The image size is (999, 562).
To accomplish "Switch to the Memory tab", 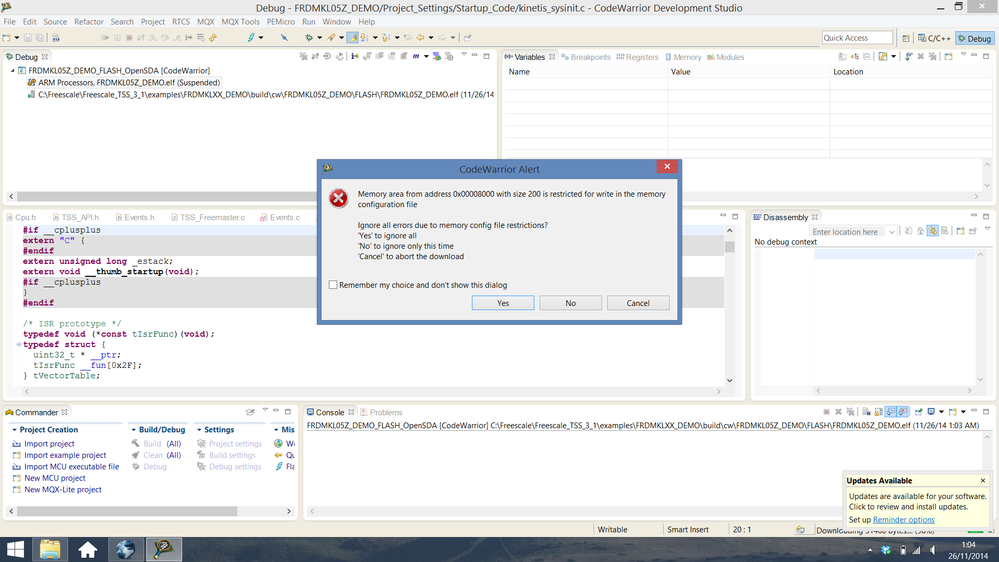I will (683, 57).
